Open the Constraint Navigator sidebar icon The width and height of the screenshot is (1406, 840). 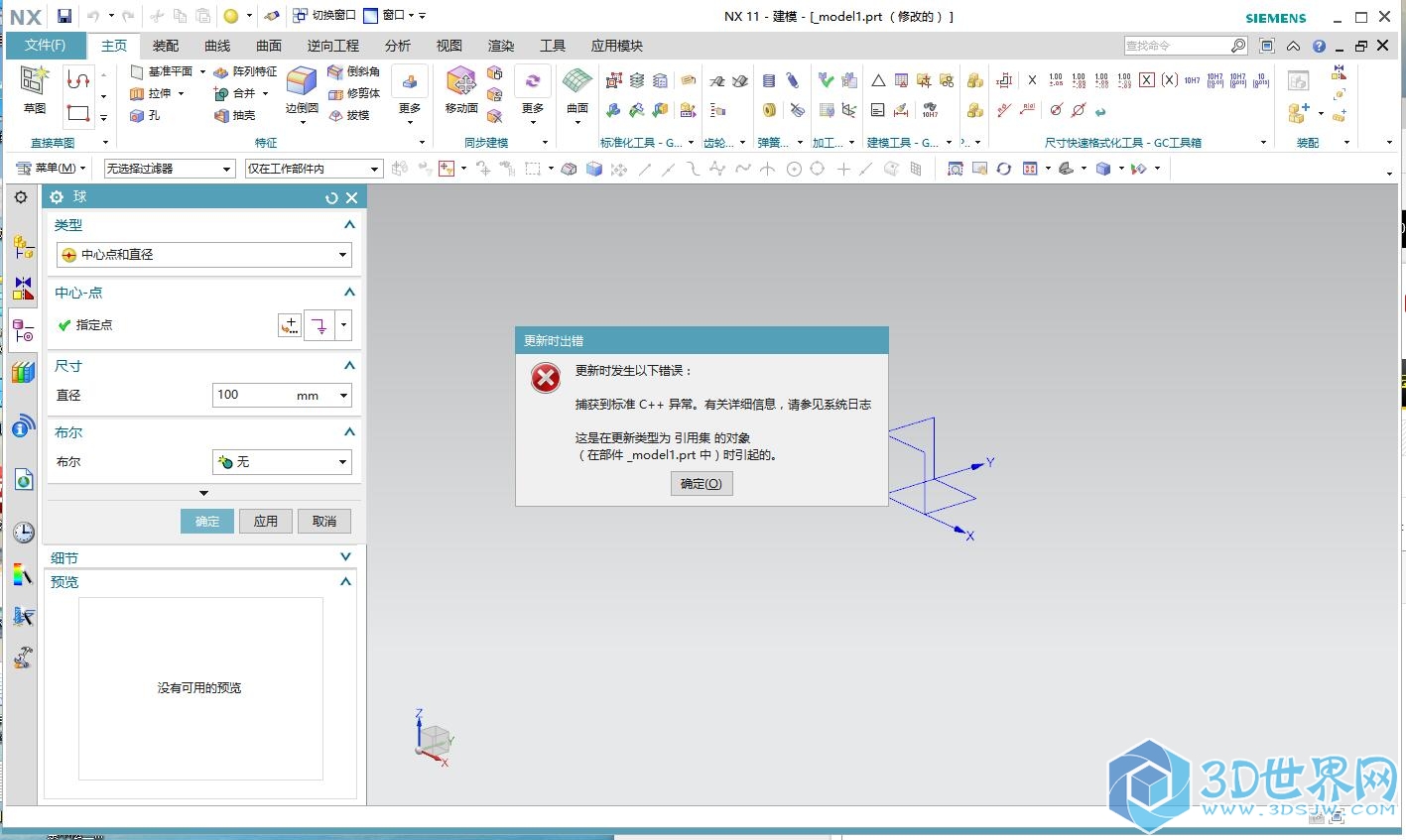23,289
